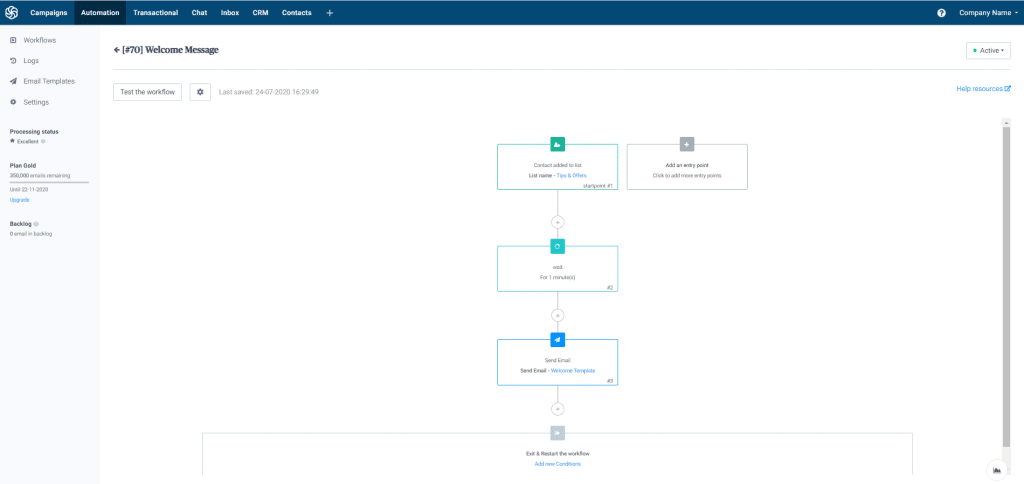Screen dimensions: 1024x484
Task: Click the back arrow beside Welcome Message
Action: [117, 50]
